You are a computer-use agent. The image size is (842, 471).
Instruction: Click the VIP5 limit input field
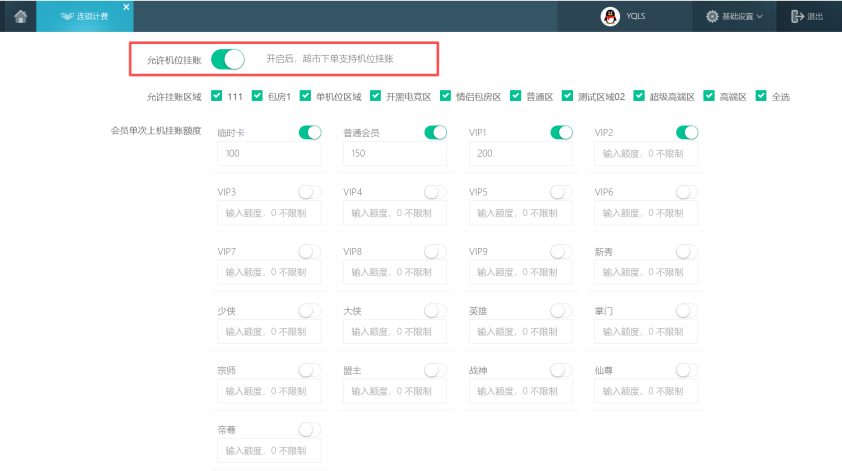point(520,213)
